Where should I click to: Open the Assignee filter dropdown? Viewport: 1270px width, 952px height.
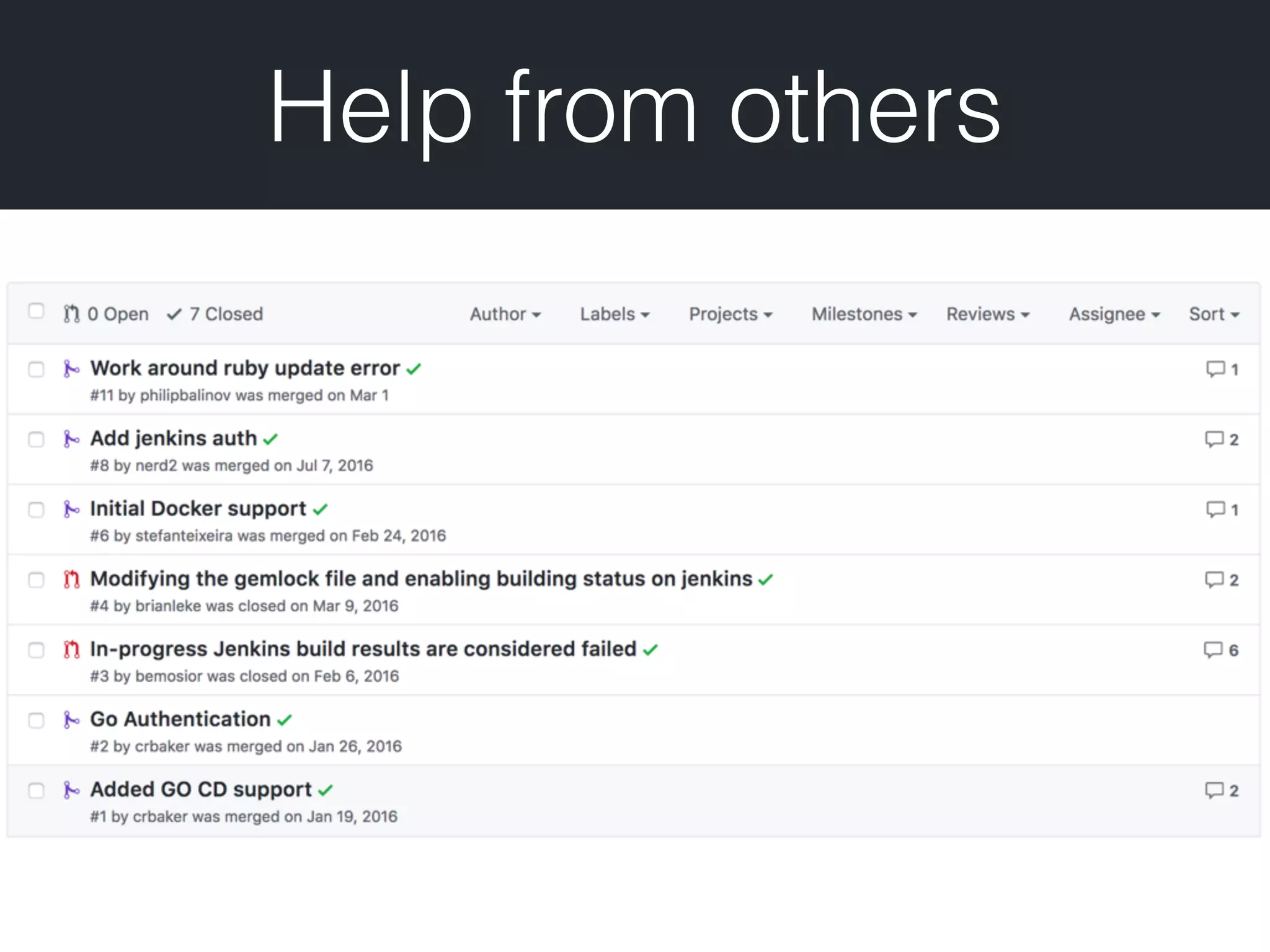pyautogui.click(x=1114, y=314)
